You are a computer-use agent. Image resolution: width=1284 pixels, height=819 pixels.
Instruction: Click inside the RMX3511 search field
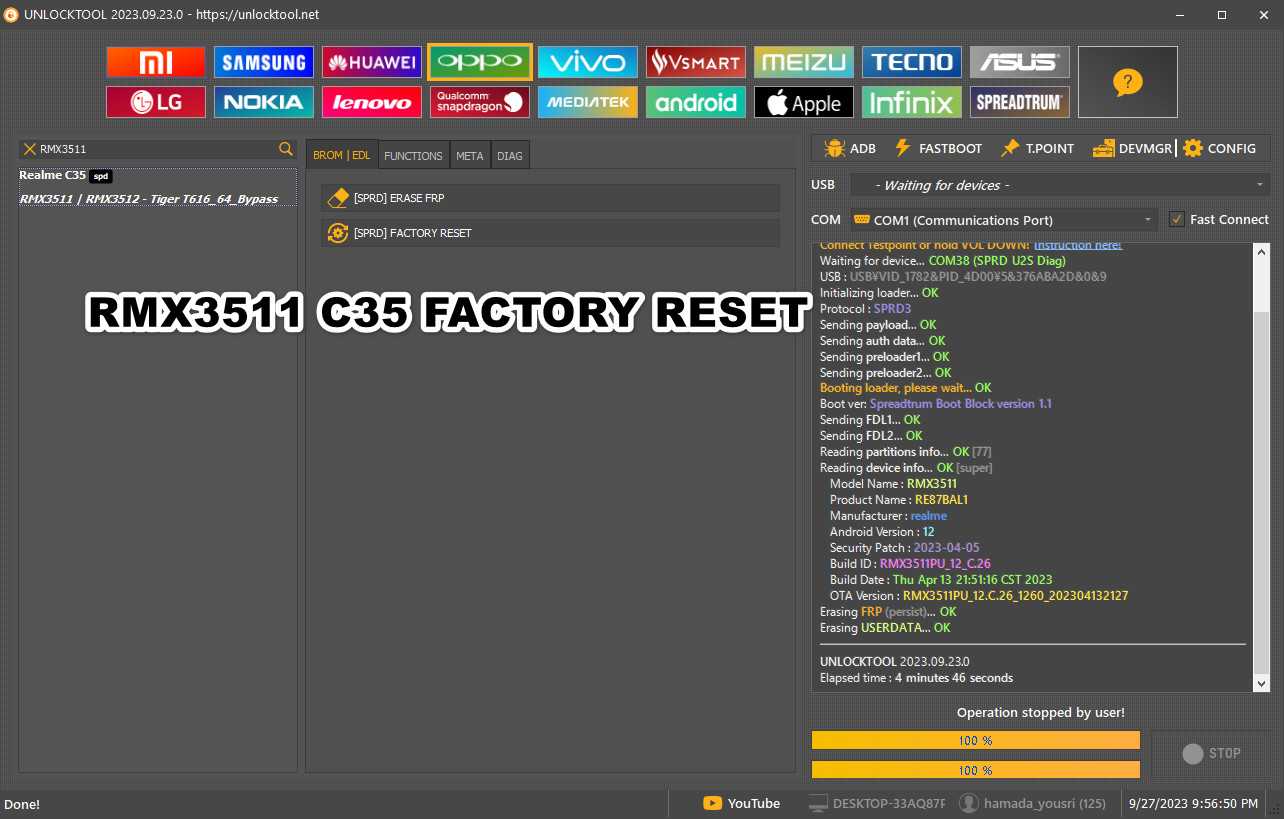pos(157,149)
